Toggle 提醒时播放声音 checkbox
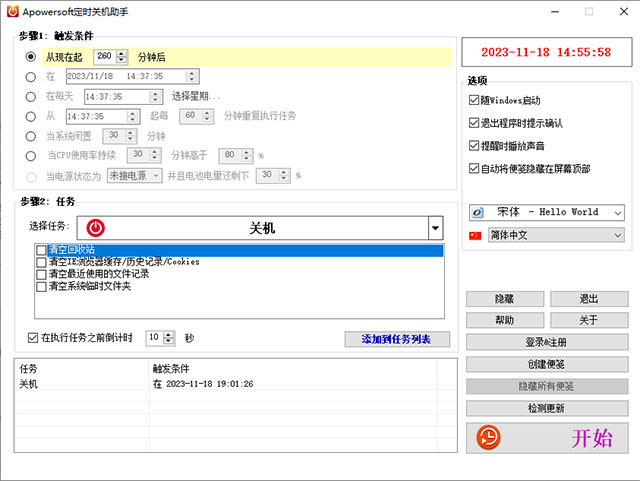640x481 pixels. point(473,146)
